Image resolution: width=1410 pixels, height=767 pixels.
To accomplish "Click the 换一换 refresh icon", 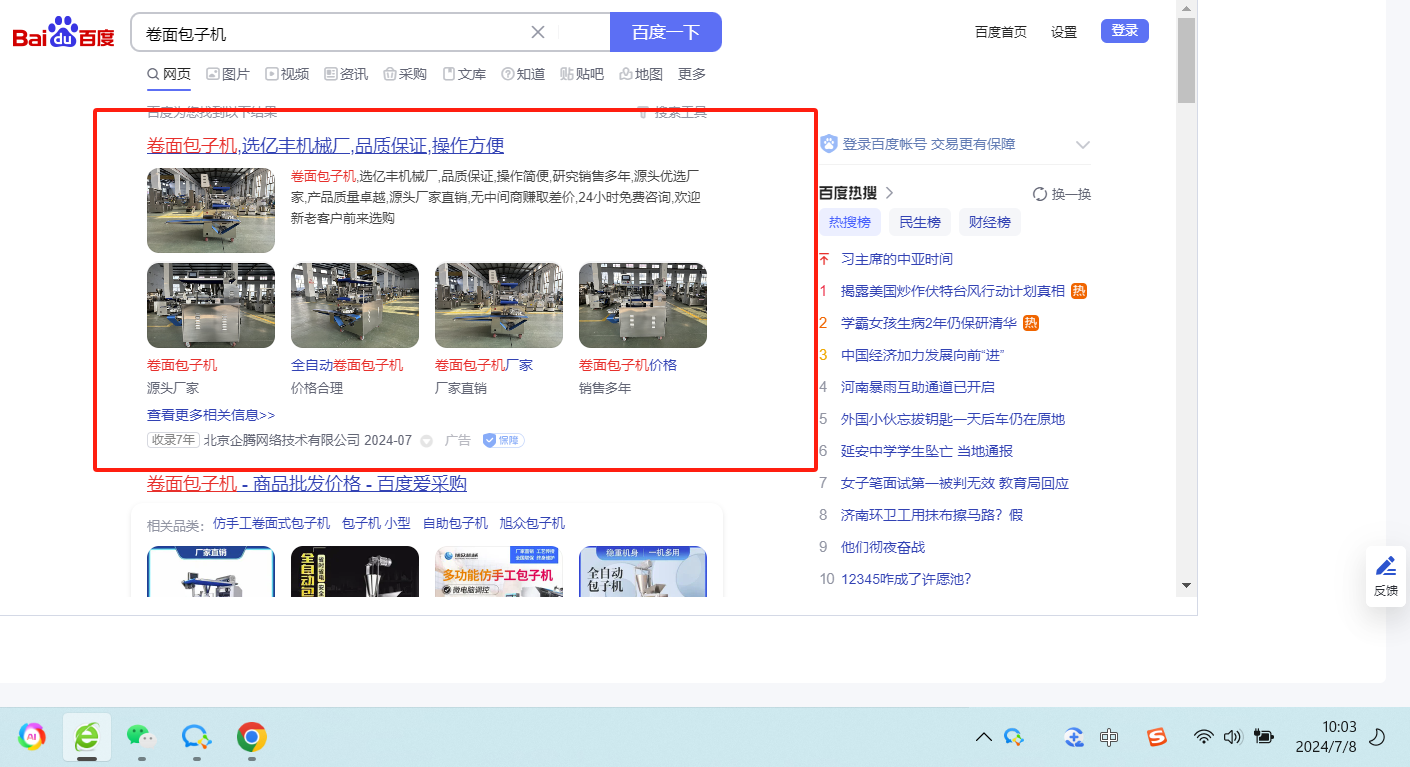I will (1040, 194).
